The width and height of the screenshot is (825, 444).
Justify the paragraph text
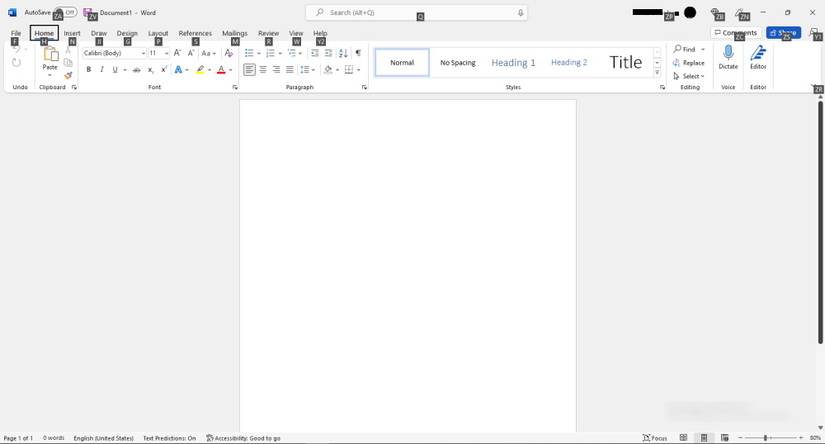pos(289,69)
